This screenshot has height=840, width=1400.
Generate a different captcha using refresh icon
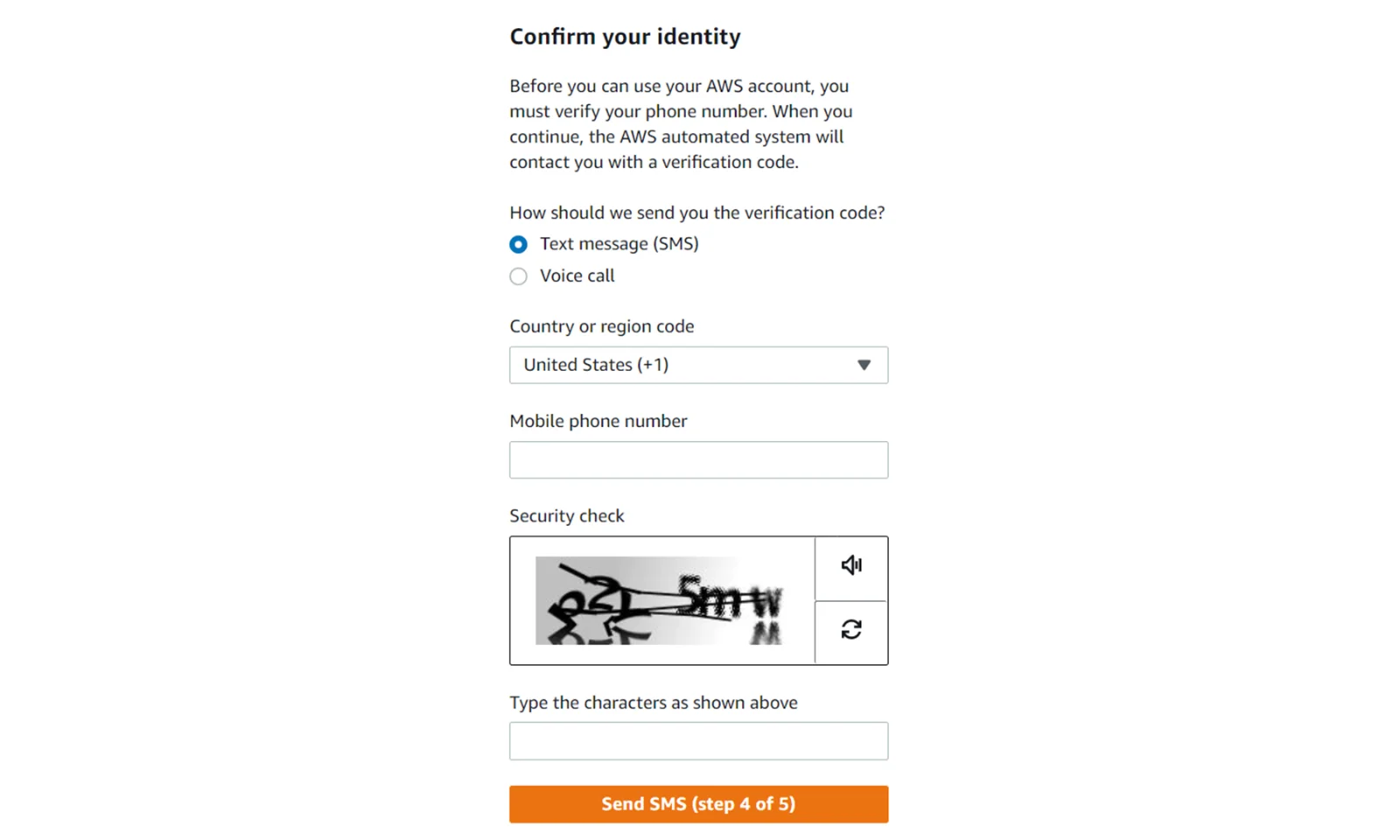point(851,629)
